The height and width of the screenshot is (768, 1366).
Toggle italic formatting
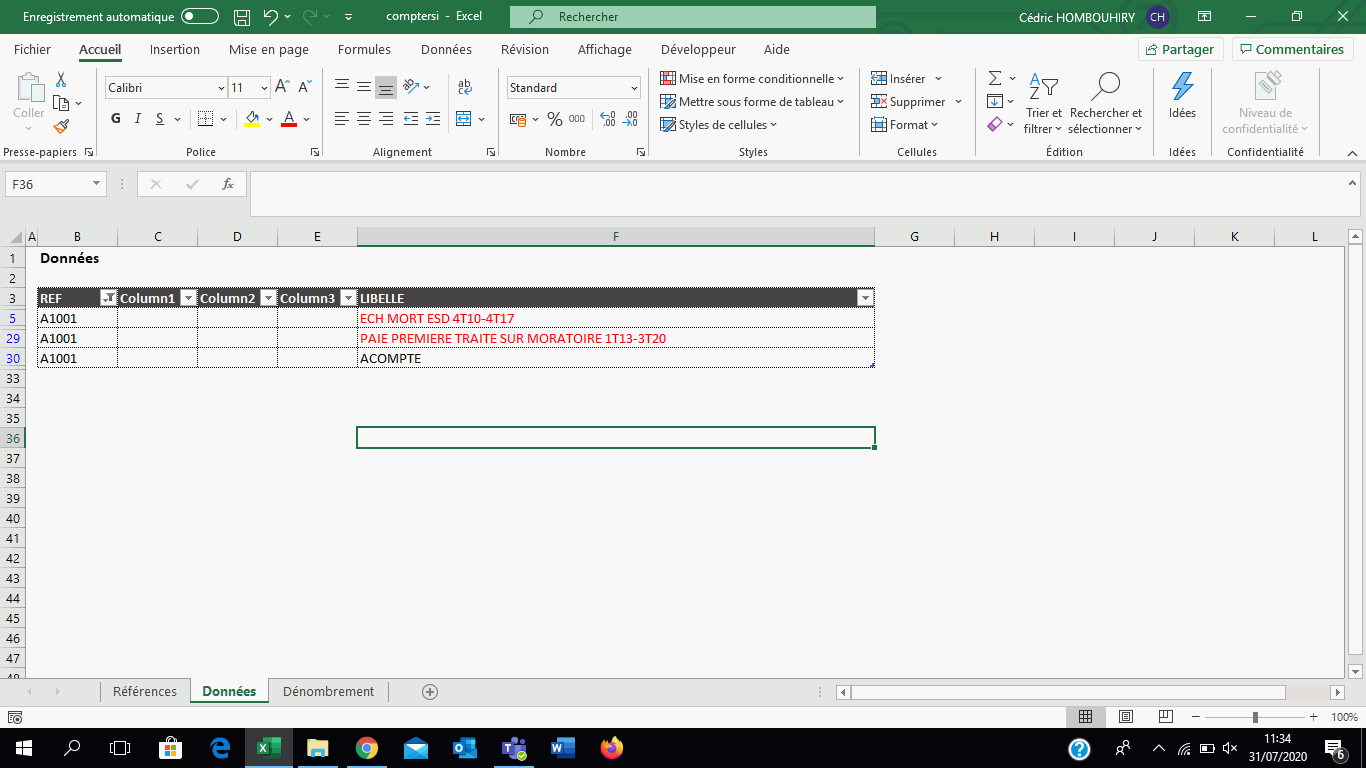coord(137,119)
